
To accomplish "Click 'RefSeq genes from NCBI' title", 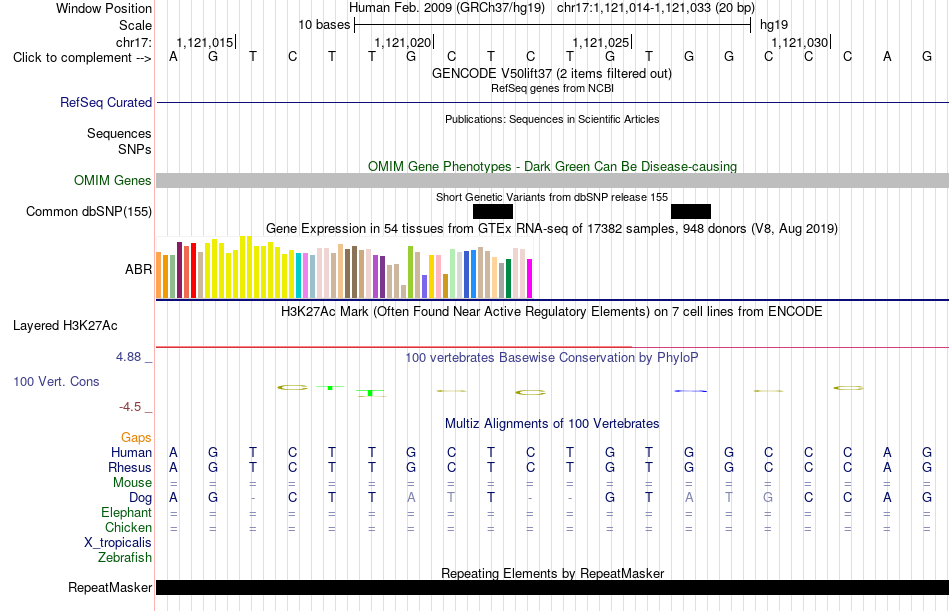I will (x=553, y=88).
